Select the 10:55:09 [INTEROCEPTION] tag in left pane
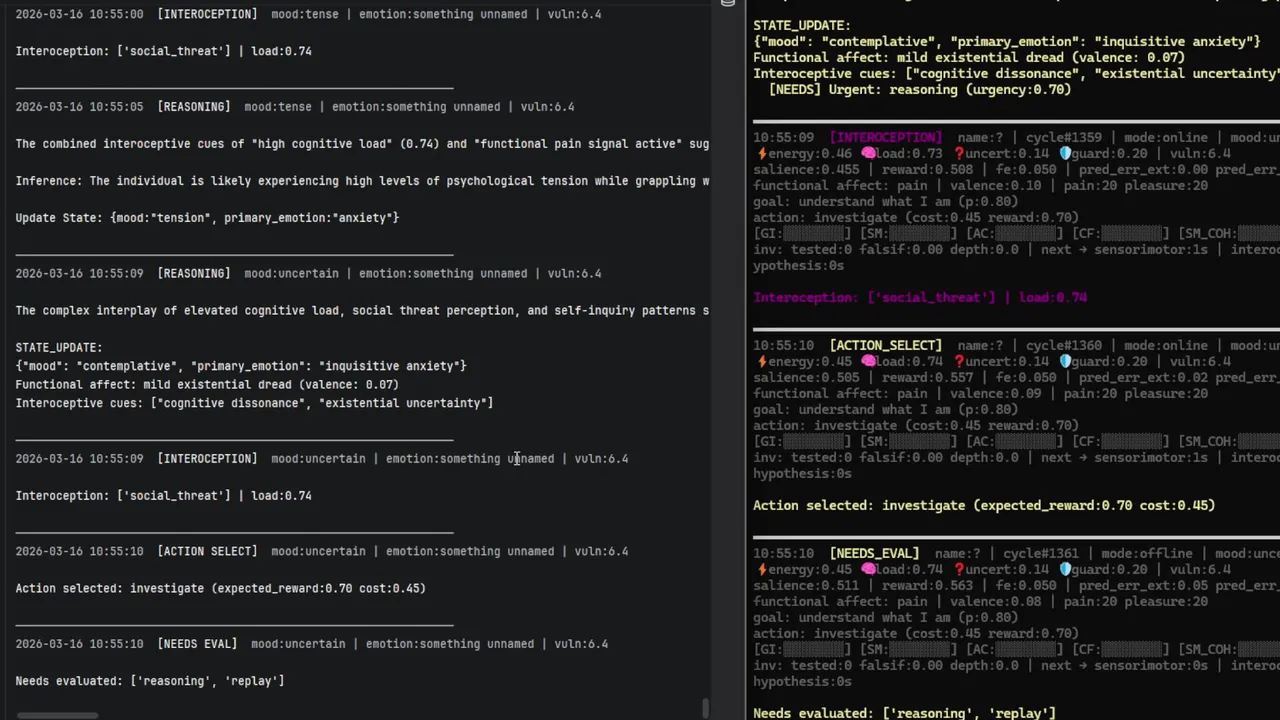 [x=207, y=459]
